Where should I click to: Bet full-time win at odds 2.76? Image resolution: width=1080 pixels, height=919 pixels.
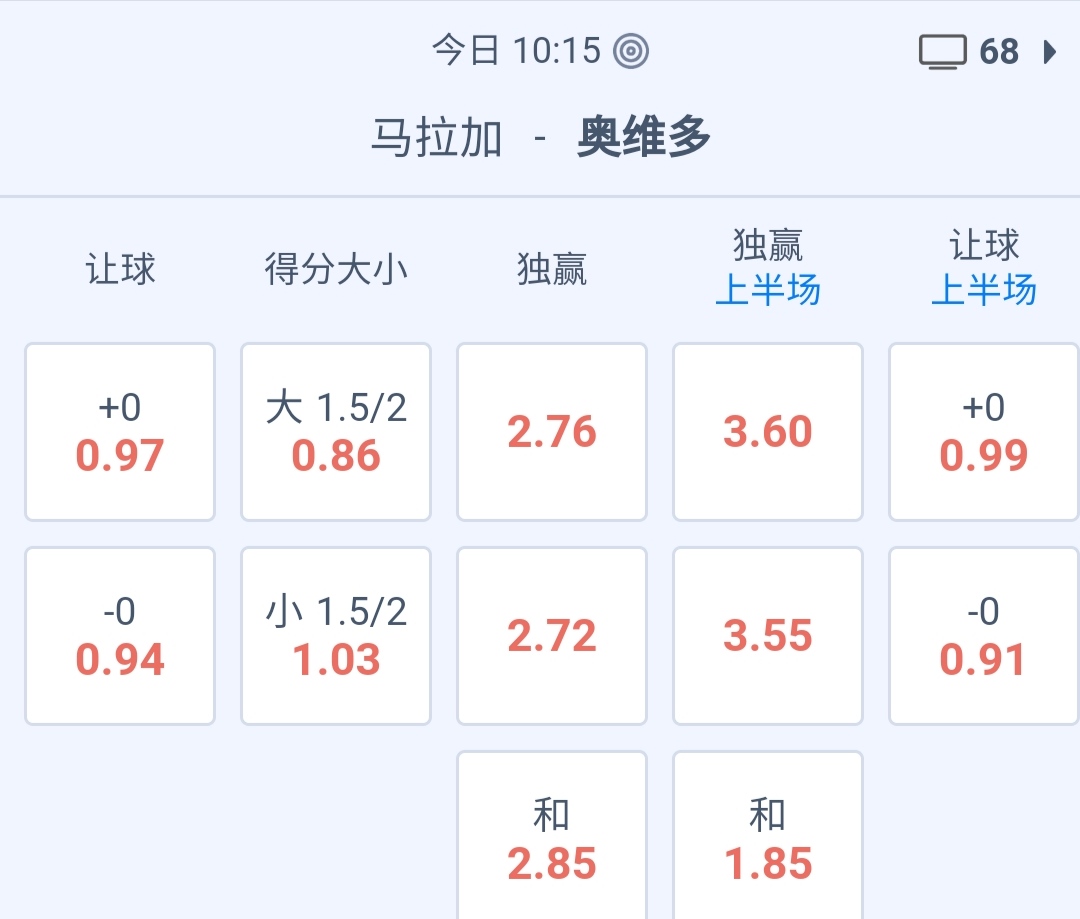pos(552,432)
